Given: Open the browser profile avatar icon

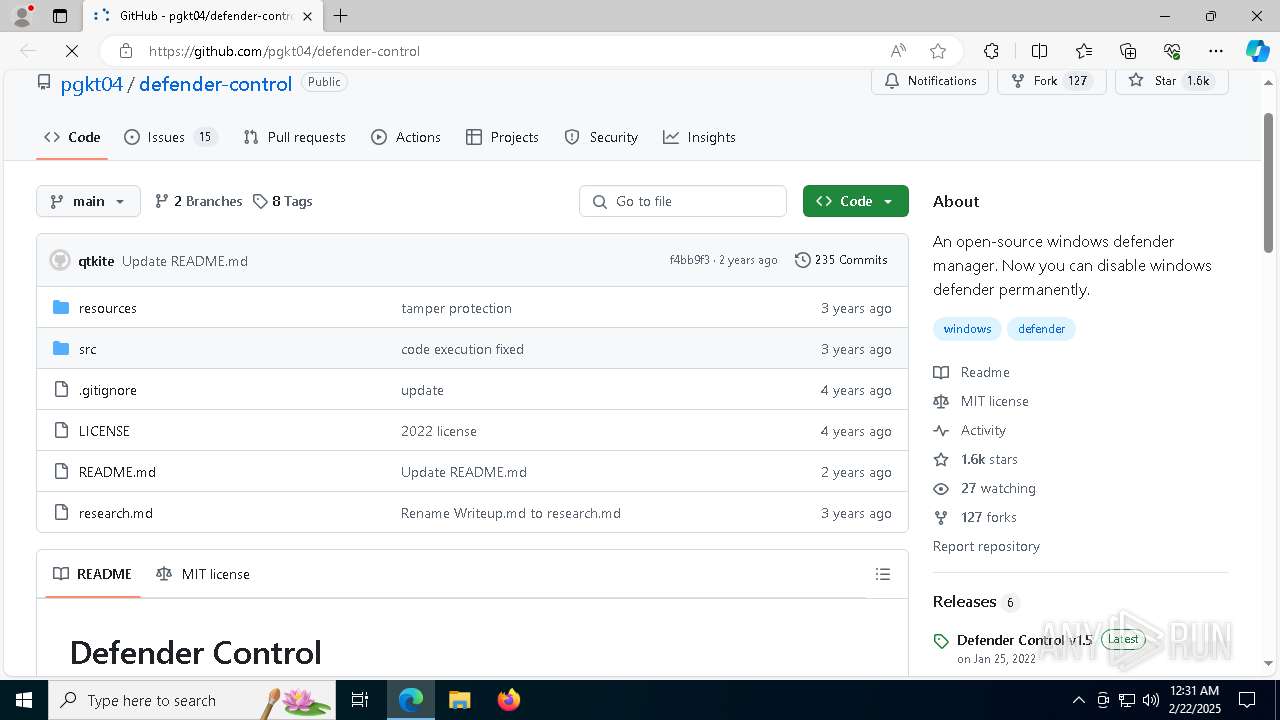Looking at the screenshot, I should tap(21, 16).
